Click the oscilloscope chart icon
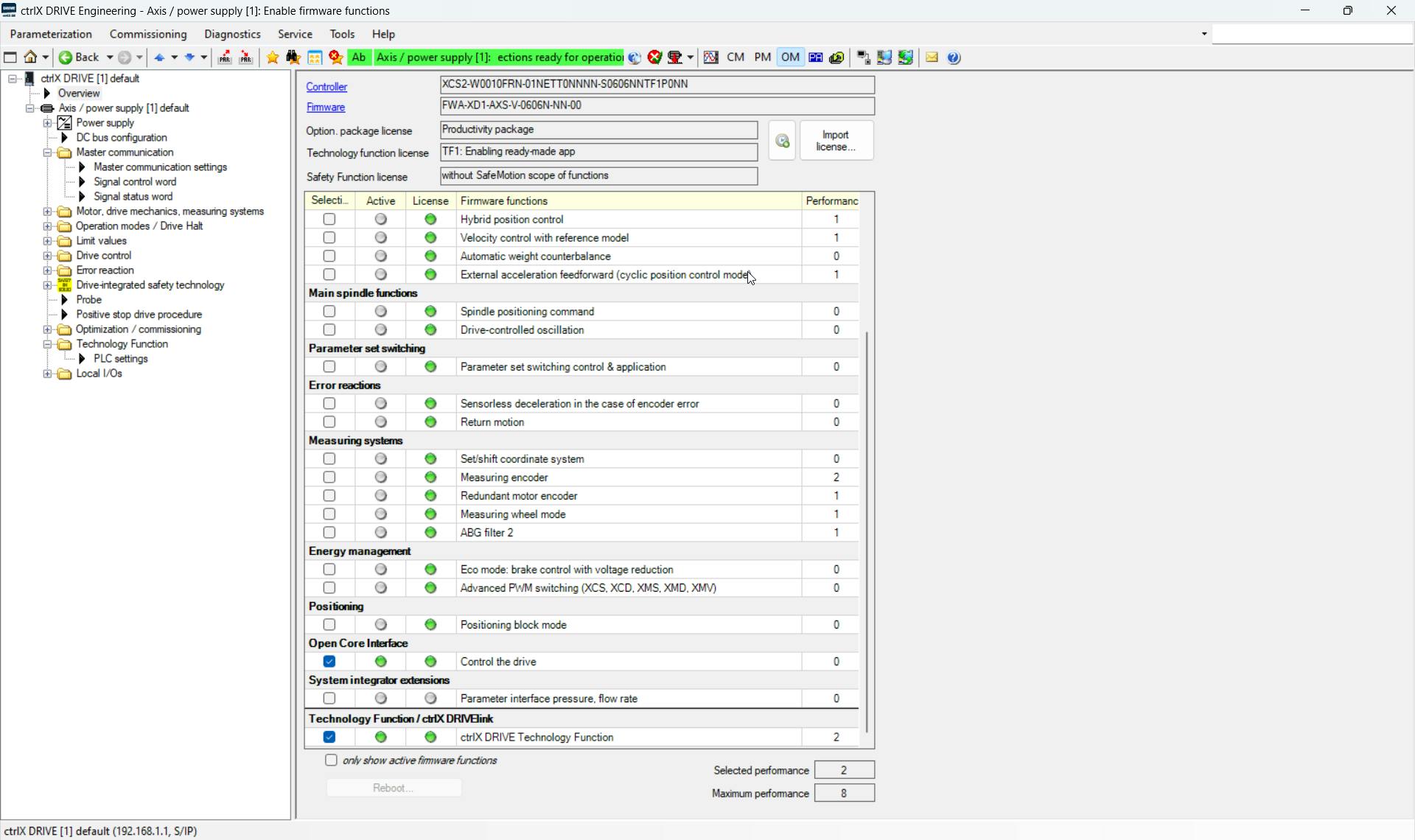1415x840 pixels. point(710,57)
